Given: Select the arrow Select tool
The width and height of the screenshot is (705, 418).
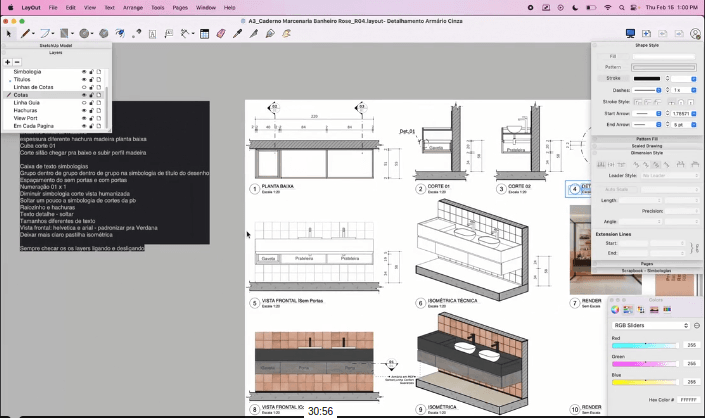Looking at the screenshot, I should (9, 33).
